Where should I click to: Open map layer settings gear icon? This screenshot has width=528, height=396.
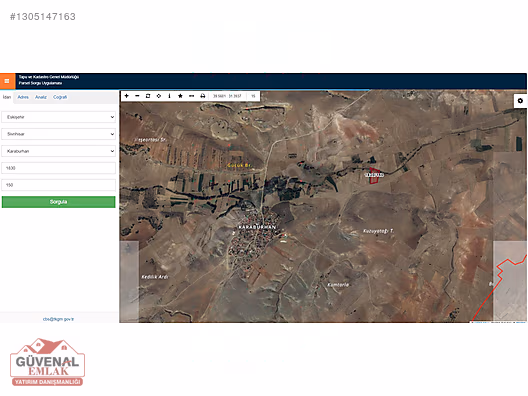tap(520, 101)
